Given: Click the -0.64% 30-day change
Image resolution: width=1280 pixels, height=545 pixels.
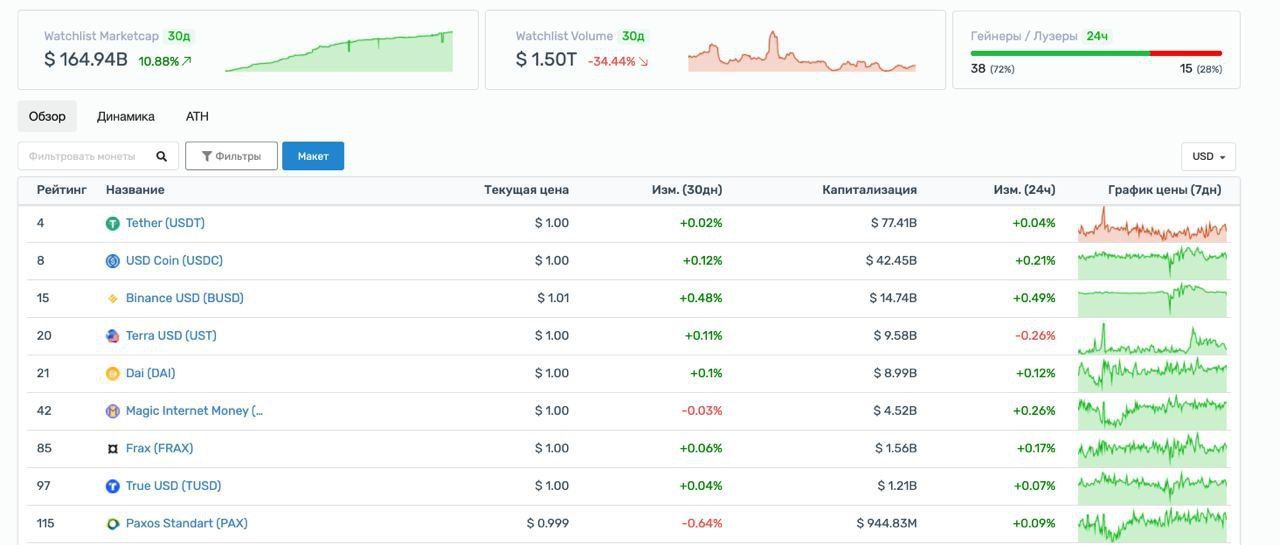Looking at the screenshot, I should coord(702,523).
